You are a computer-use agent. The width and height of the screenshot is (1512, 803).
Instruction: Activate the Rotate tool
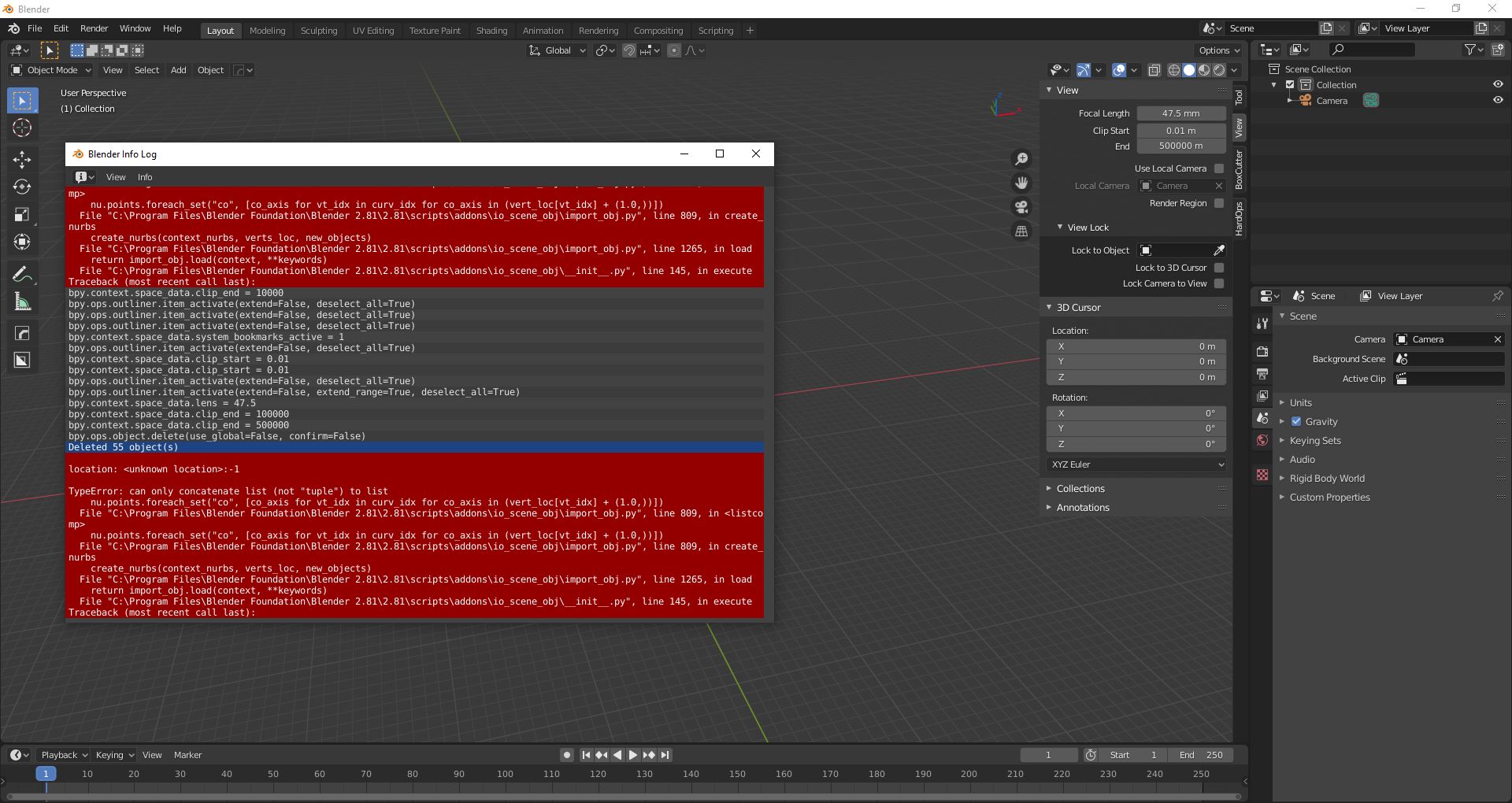(x=22, y=187)
